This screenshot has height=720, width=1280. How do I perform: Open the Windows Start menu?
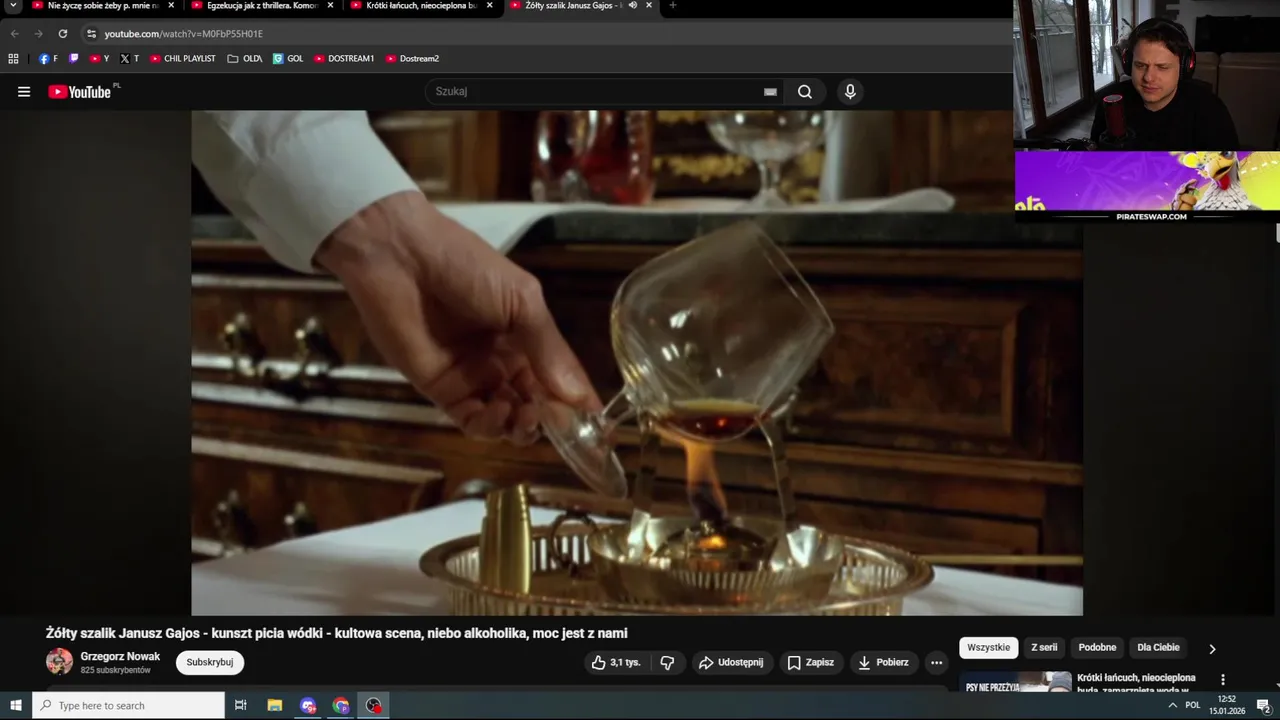click(16, 705)
